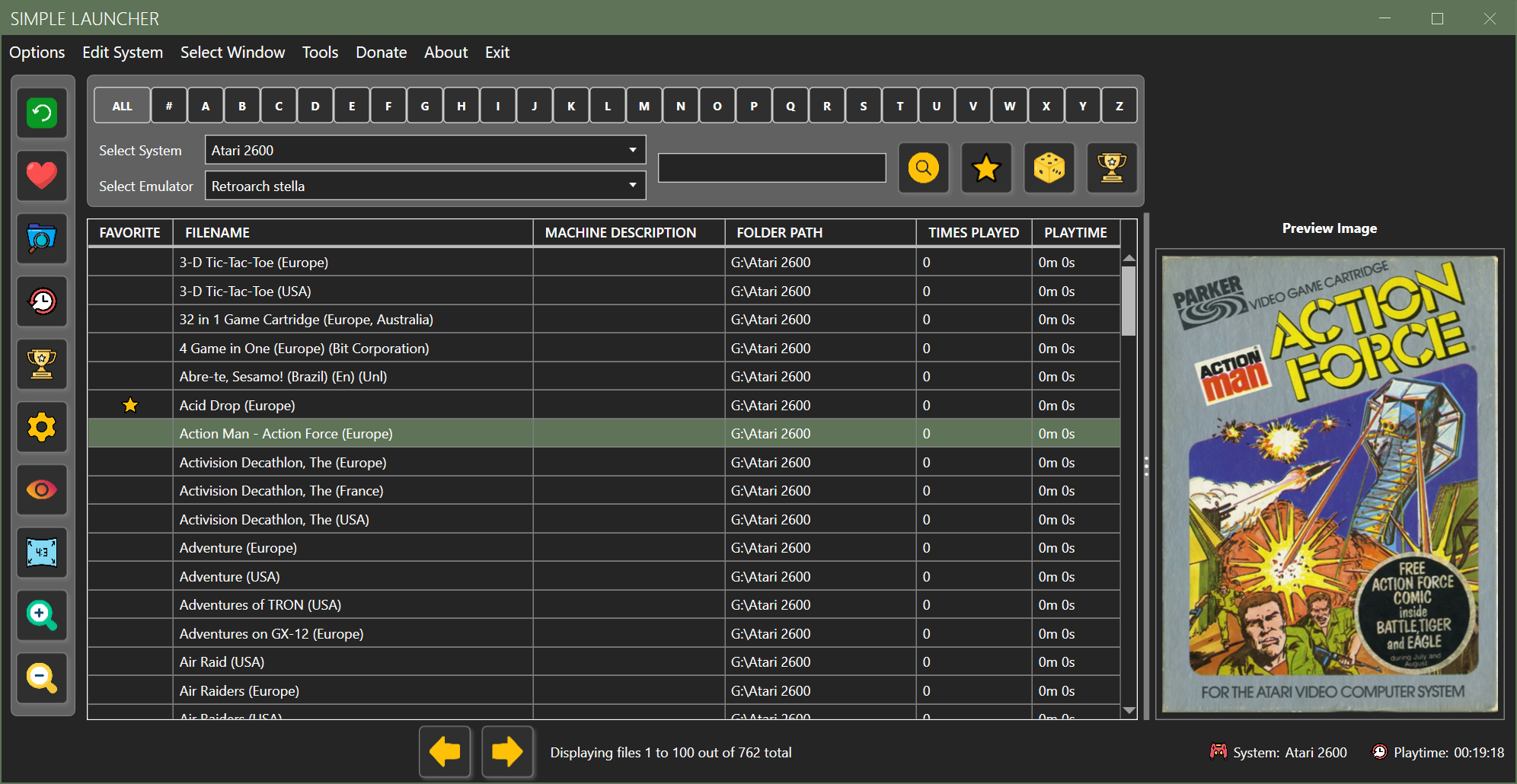
Task: Filter games with the # button
Action: tap(169, 106)
